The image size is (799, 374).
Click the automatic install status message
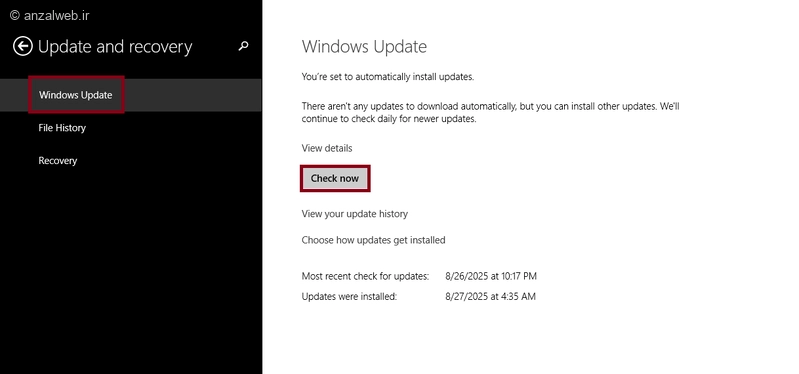pyautogui.click(x=388, y=77)
